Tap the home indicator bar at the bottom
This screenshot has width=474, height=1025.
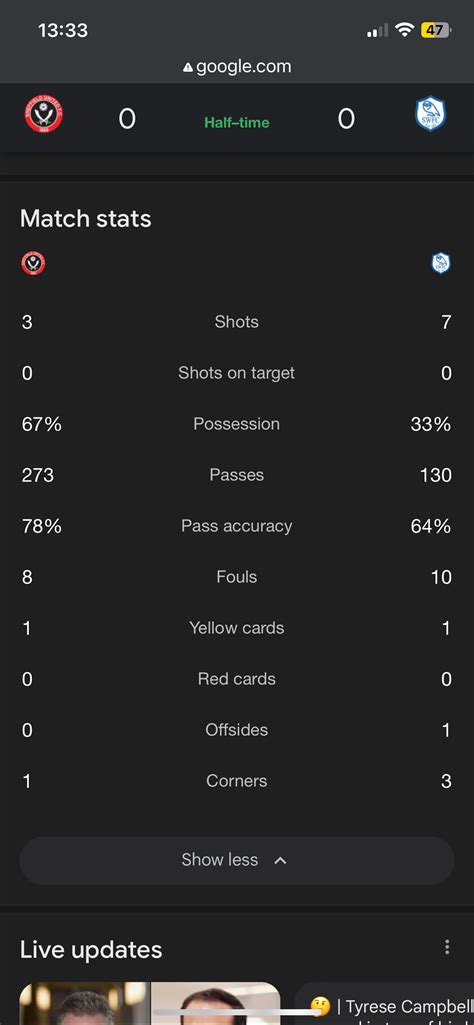click(x=237, y=1013)
